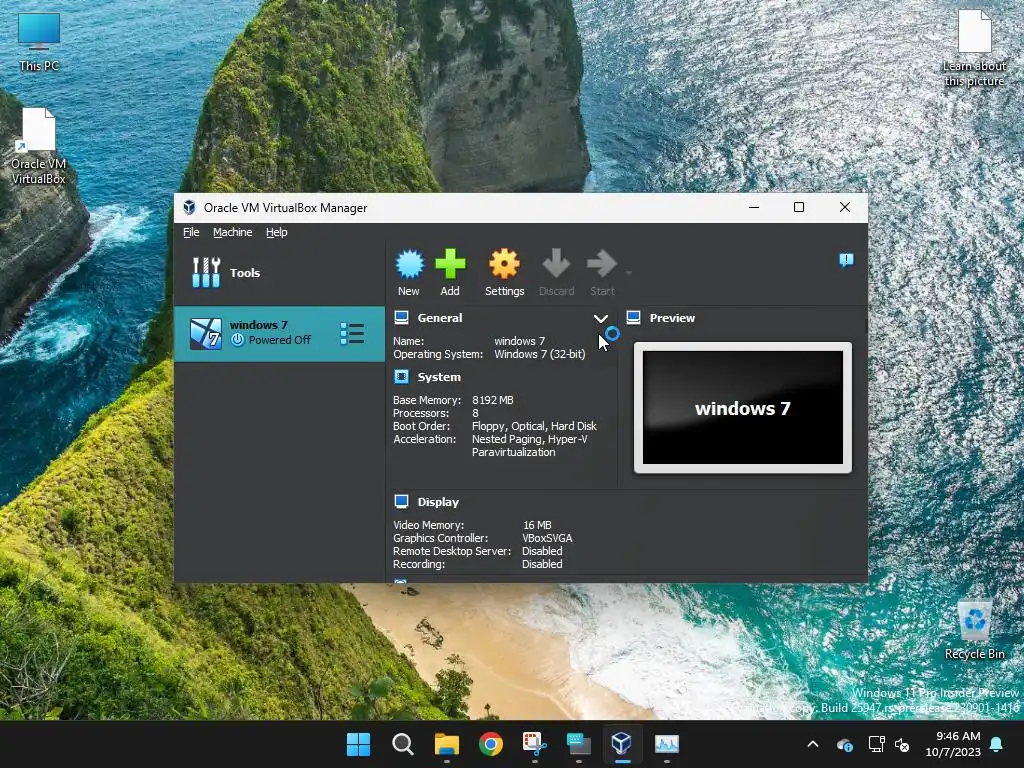Minimize the VirtualBox Manager window
The image size is (1024, 768).
(x=754, y=208)
